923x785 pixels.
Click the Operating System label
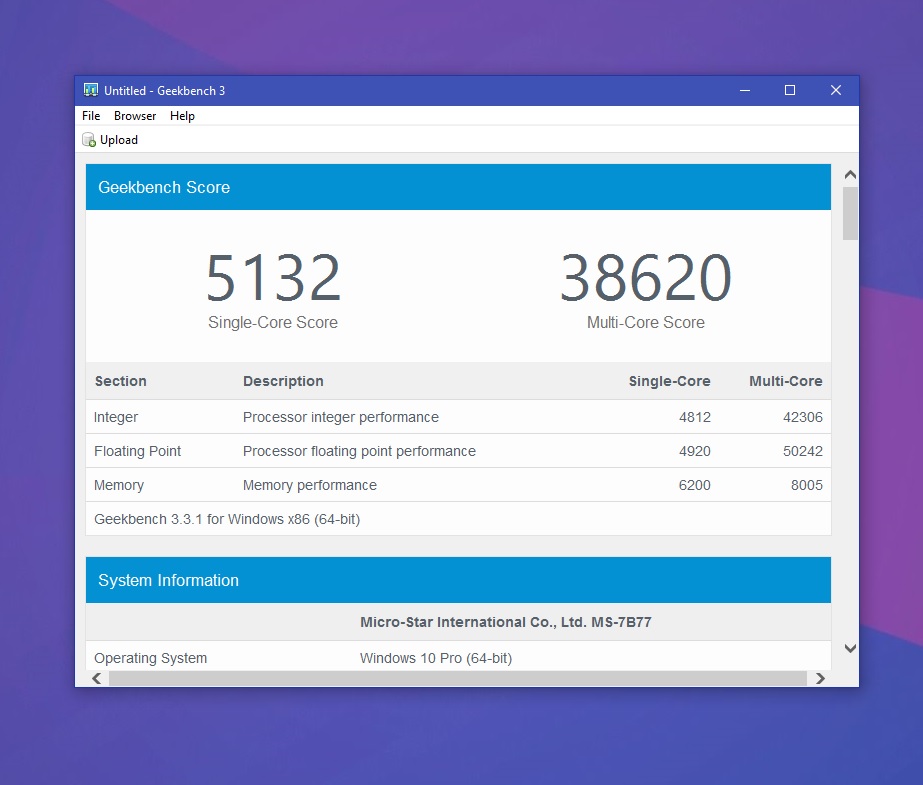(x=151, y=658)
